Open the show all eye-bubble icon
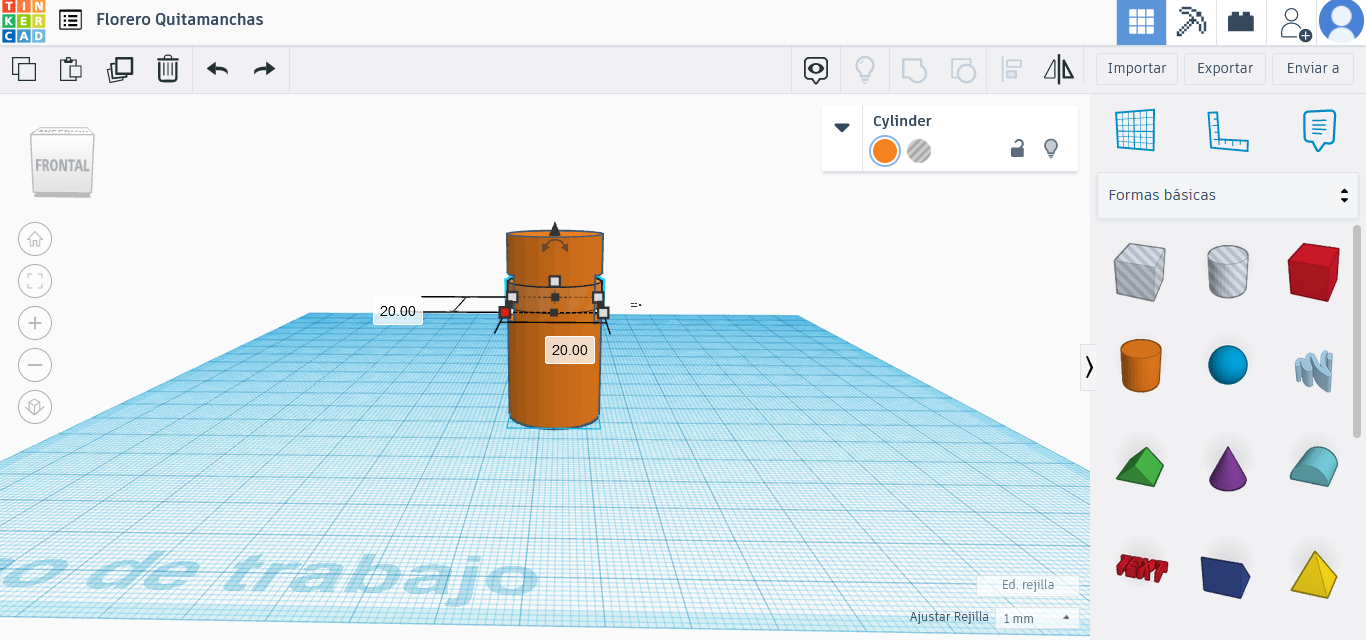Viewport: 1366px width, 640px height. pos(817,69)
